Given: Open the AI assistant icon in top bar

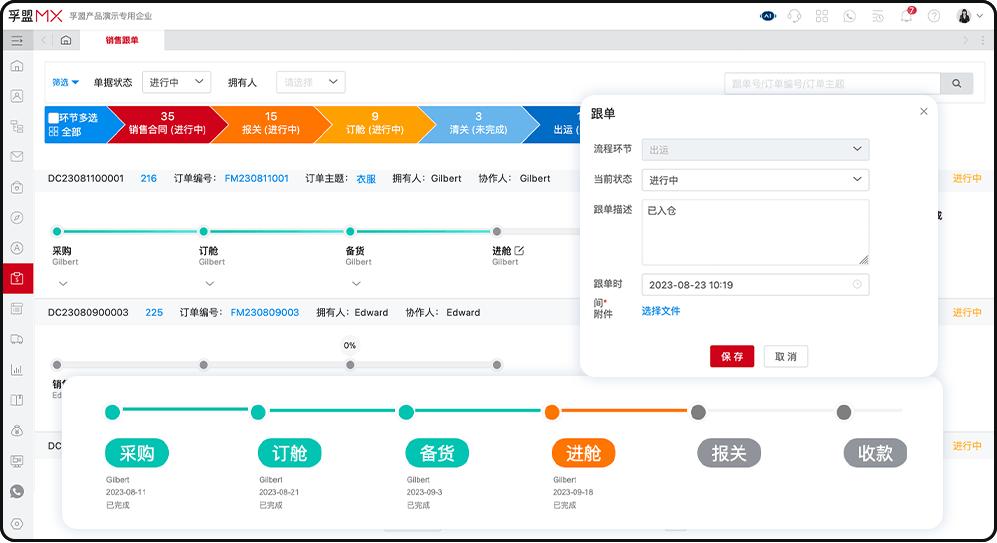Looking at the screenshot, I should (768, 16).
